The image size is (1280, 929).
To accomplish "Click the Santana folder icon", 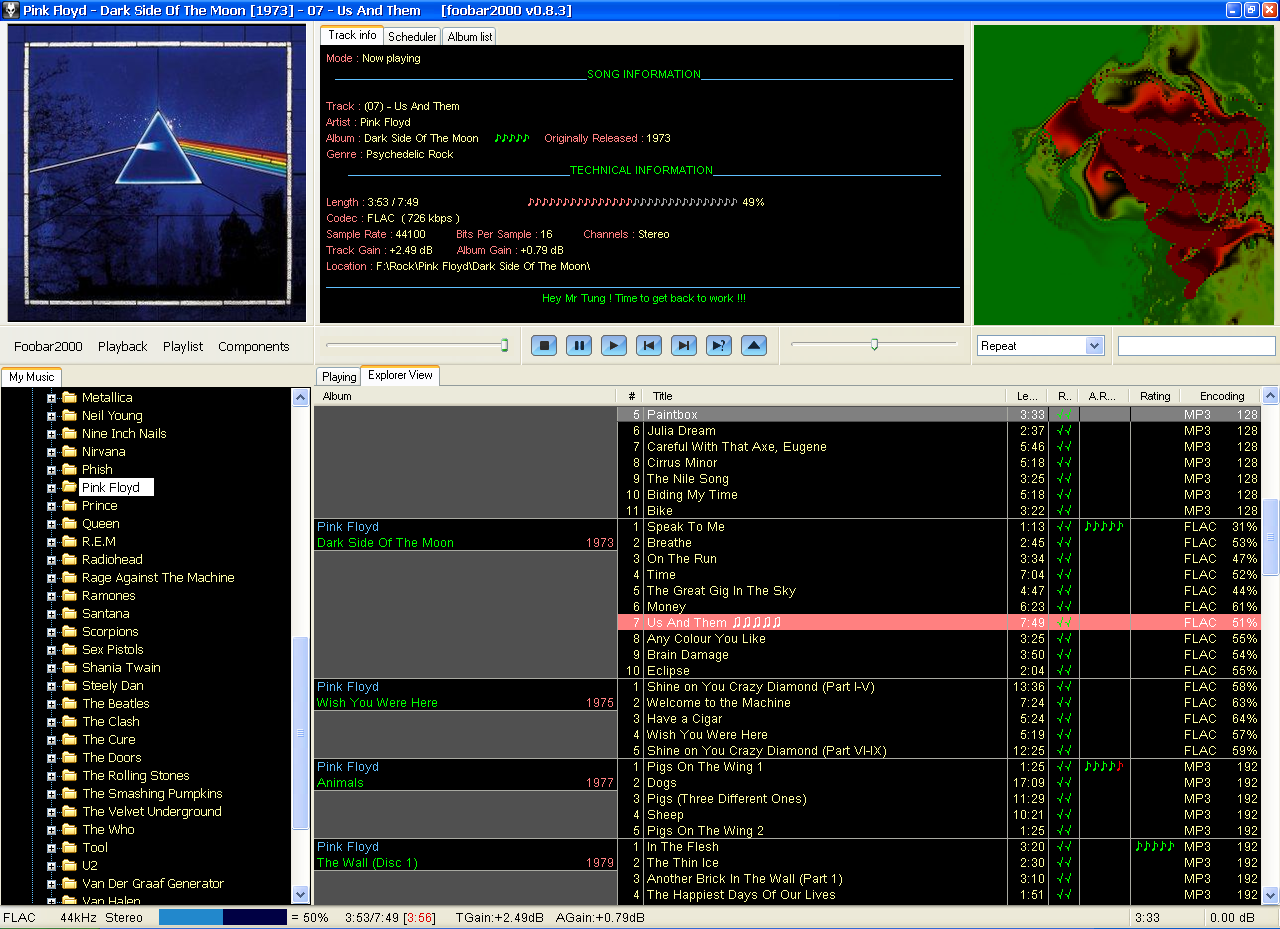I will coord(69,613).
